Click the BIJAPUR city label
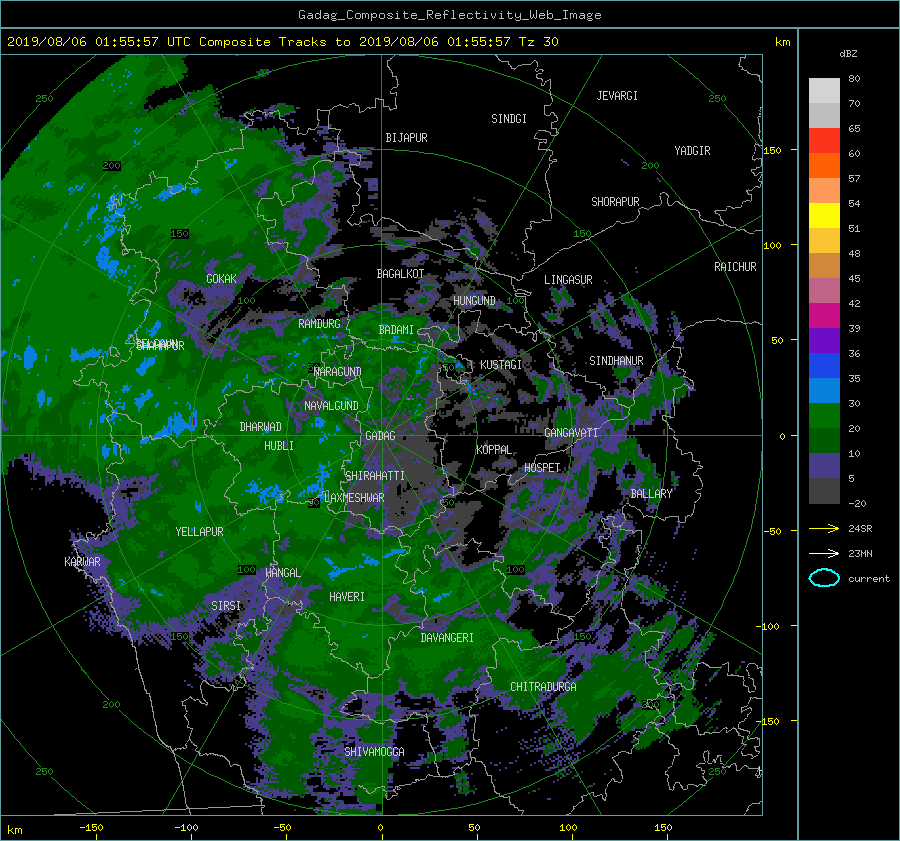The width and height of the screenshot is (900, 841). point(406,138)
